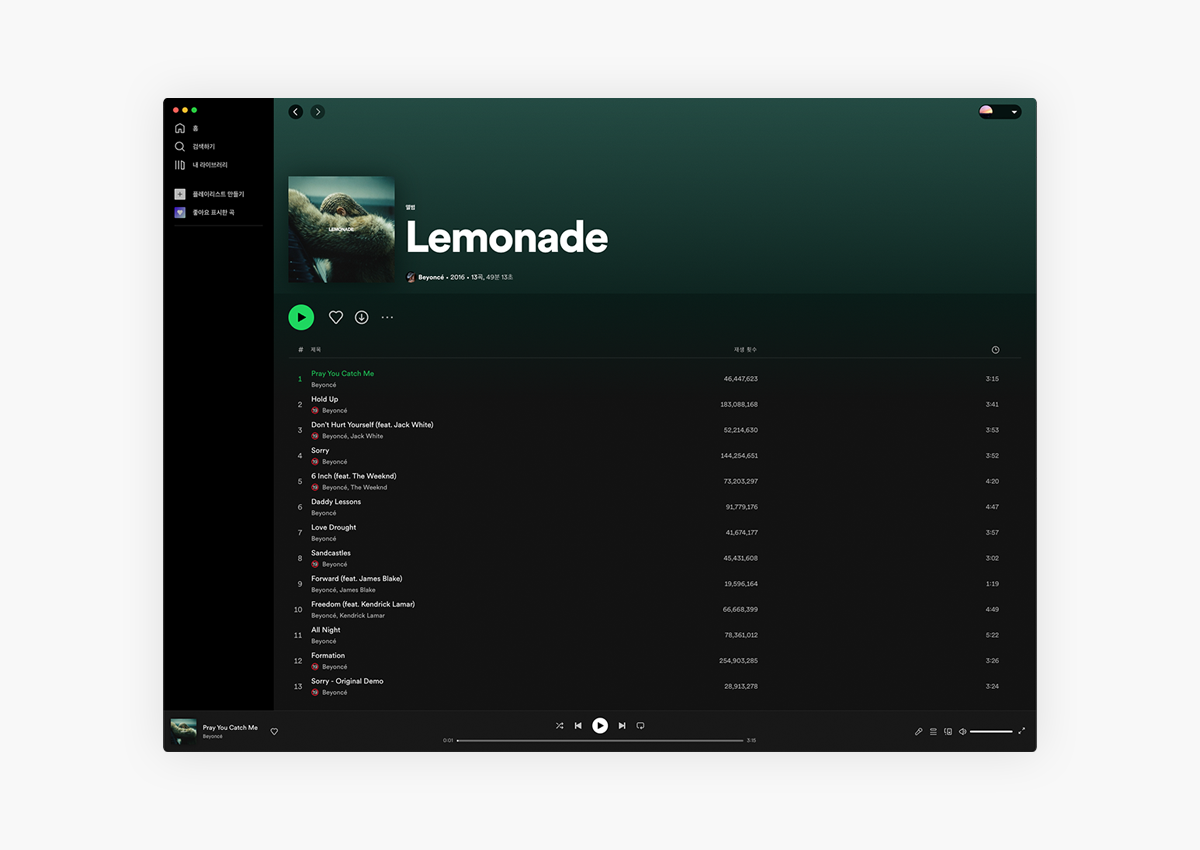Click the playback progress bar
This screenshot has height=850, width=1200.
click(600, 740)
